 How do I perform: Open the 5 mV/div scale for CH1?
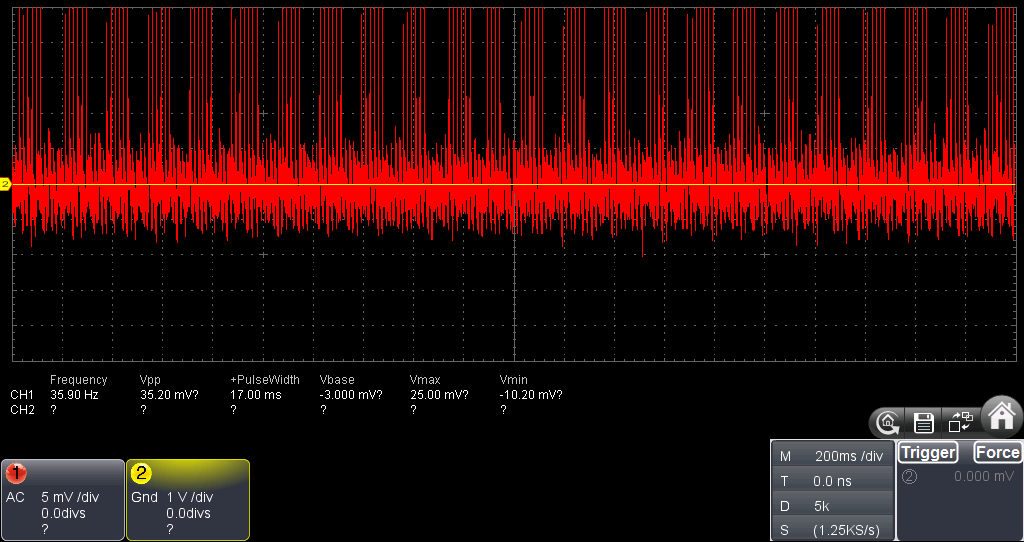pyautogui.click(x=72, y=497)
